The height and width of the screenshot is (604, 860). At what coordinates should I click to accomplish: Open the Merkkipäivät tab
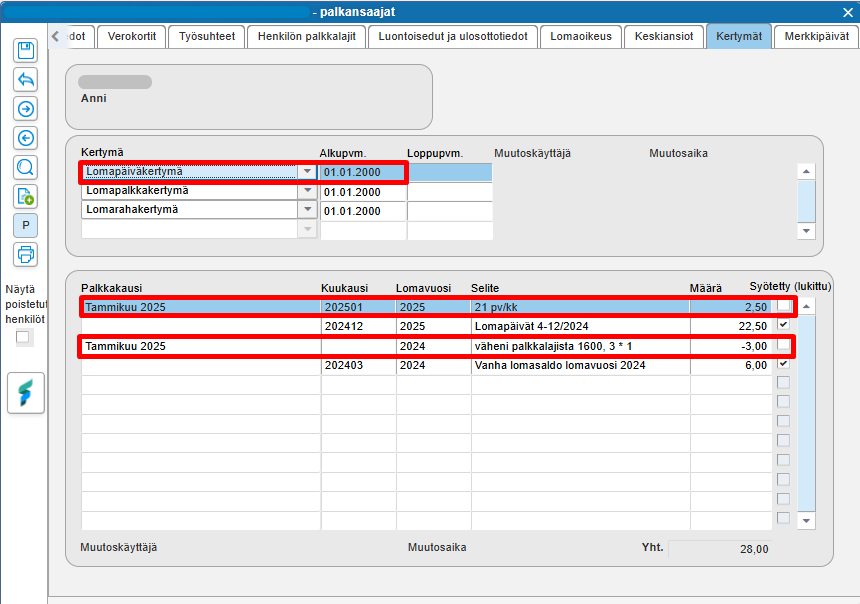(x=817, y=37)
